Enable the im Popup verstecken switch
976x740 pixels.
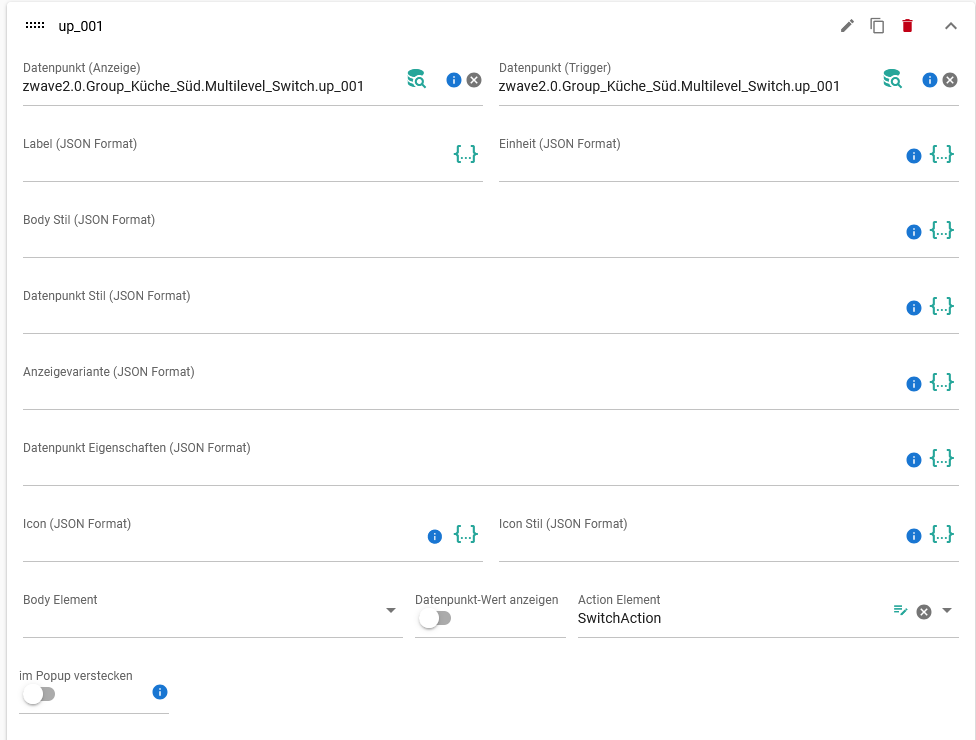pos(39,694)
